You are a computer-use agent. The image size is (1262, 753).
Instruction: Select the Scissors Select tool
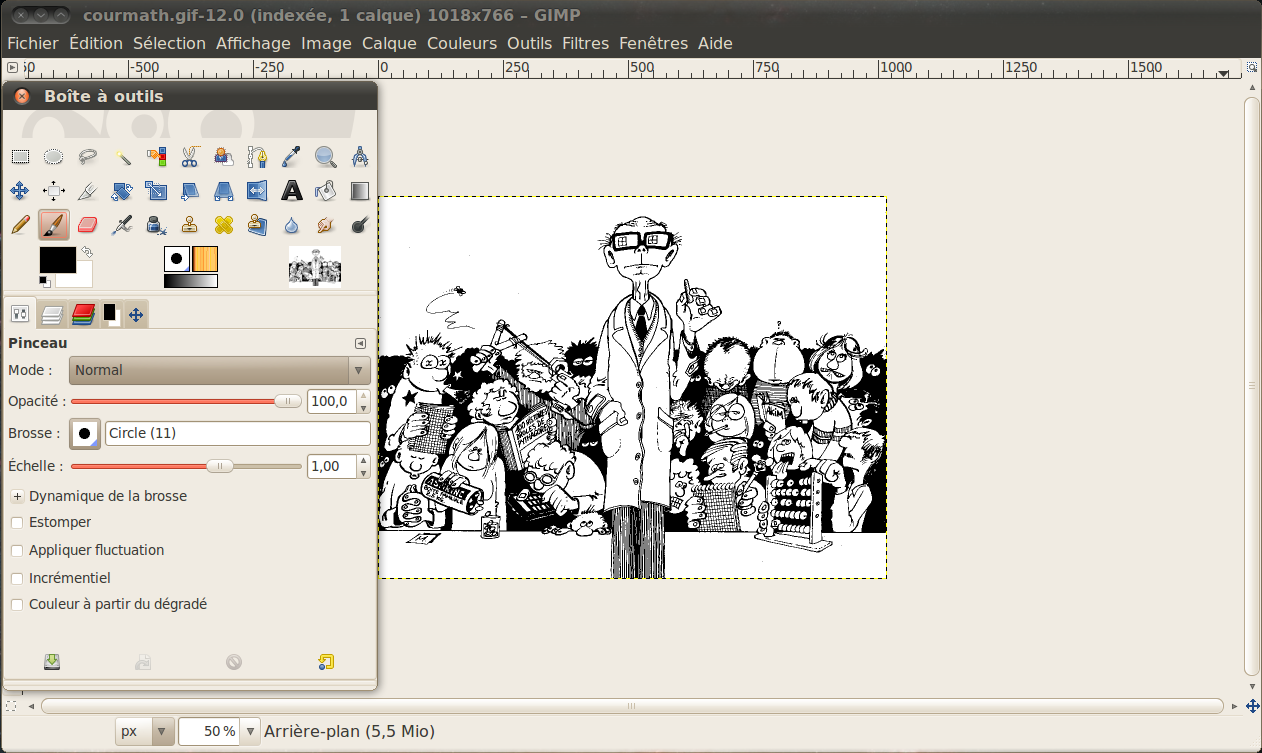[190, 156]
